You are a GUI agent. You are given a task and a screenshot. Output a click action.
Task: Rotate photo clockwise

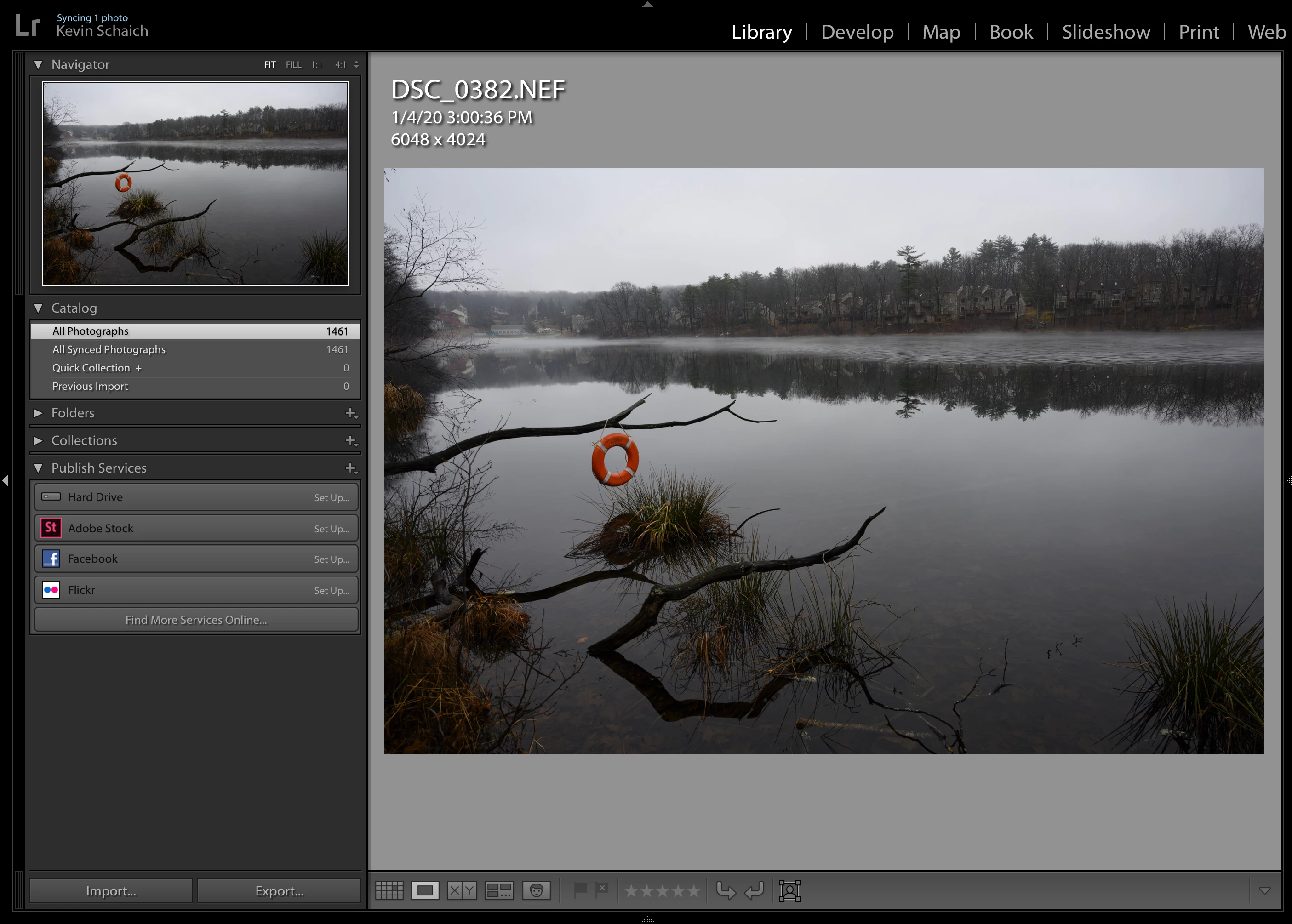755,890
